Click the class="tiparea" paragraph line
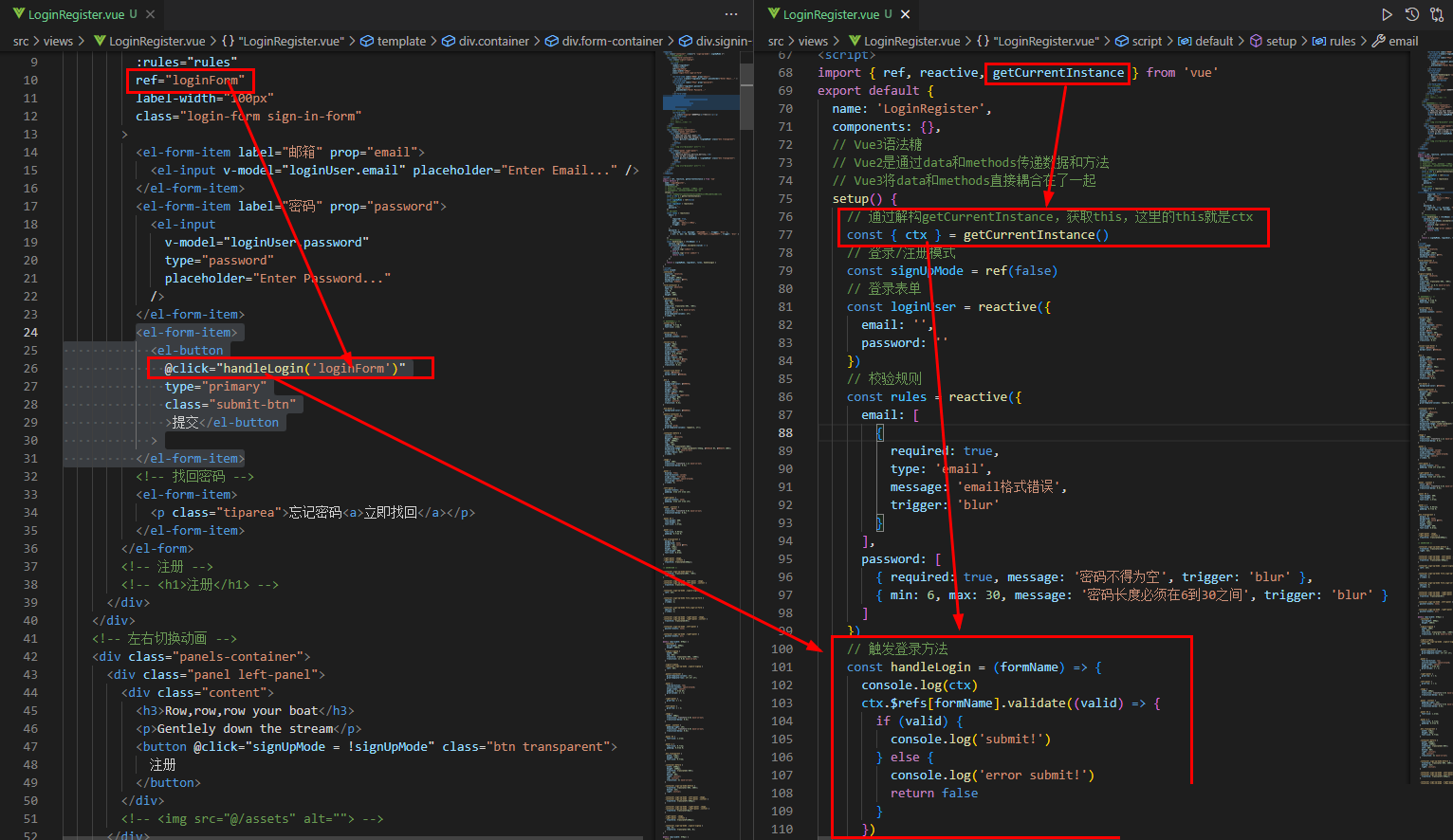Screen dimensions: 1453x840 coord(313,512)
